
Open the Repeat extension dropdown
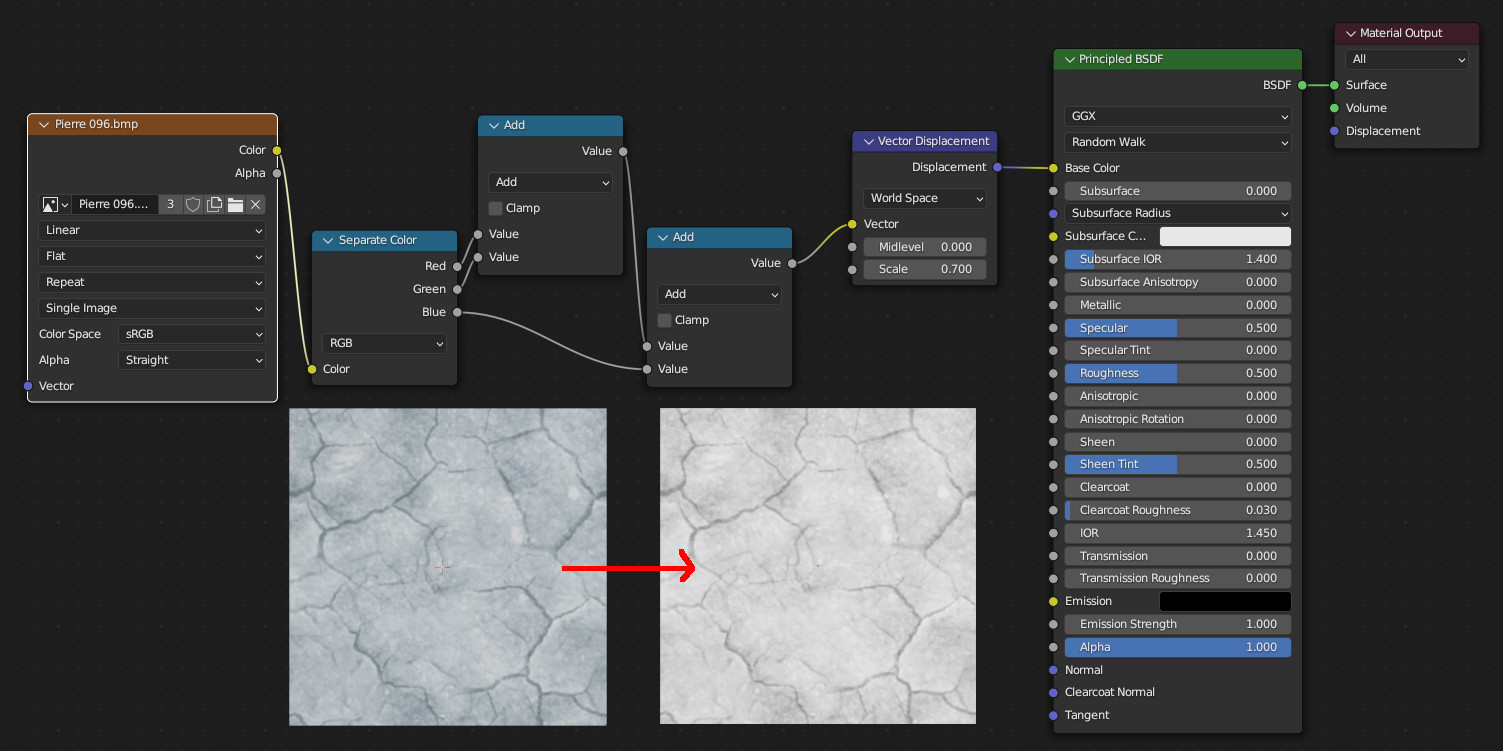tap(152, 282)
